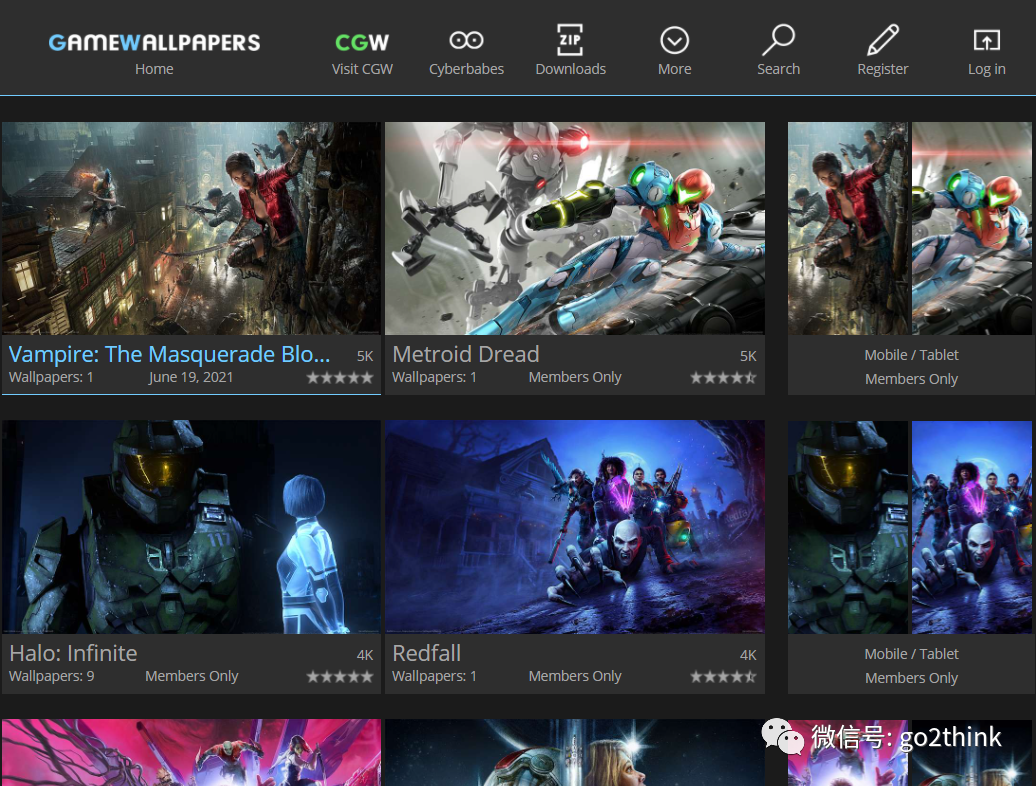Screen dimensions: 1036x786
Task: Click the ZIP Downloads icon
Action: (570, 40)
